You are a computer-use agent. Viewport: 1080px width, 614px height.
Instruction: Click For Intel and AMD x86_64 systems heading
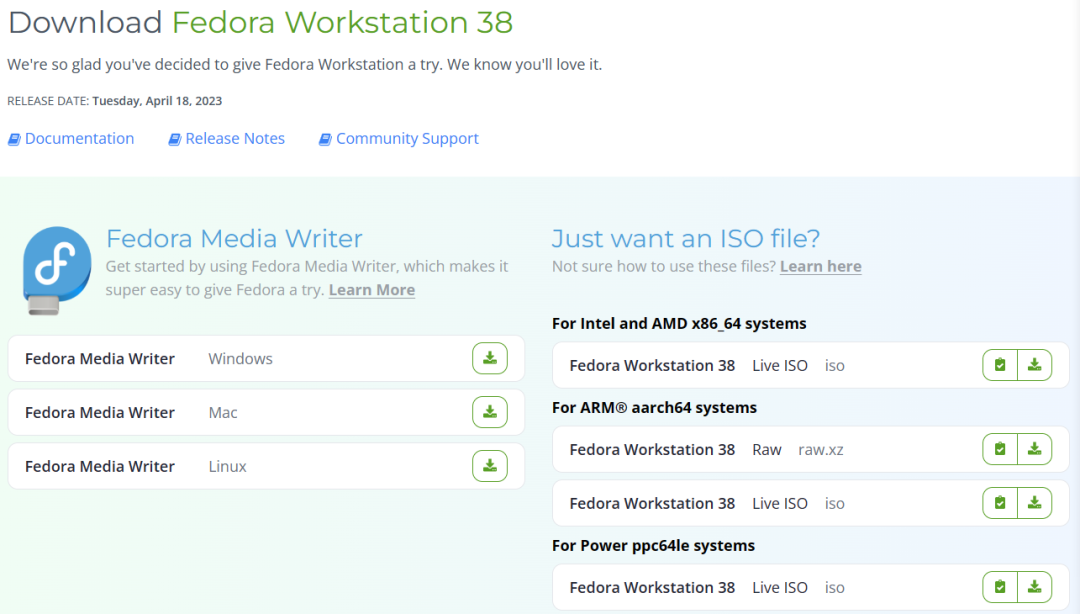tap(679, 324)
